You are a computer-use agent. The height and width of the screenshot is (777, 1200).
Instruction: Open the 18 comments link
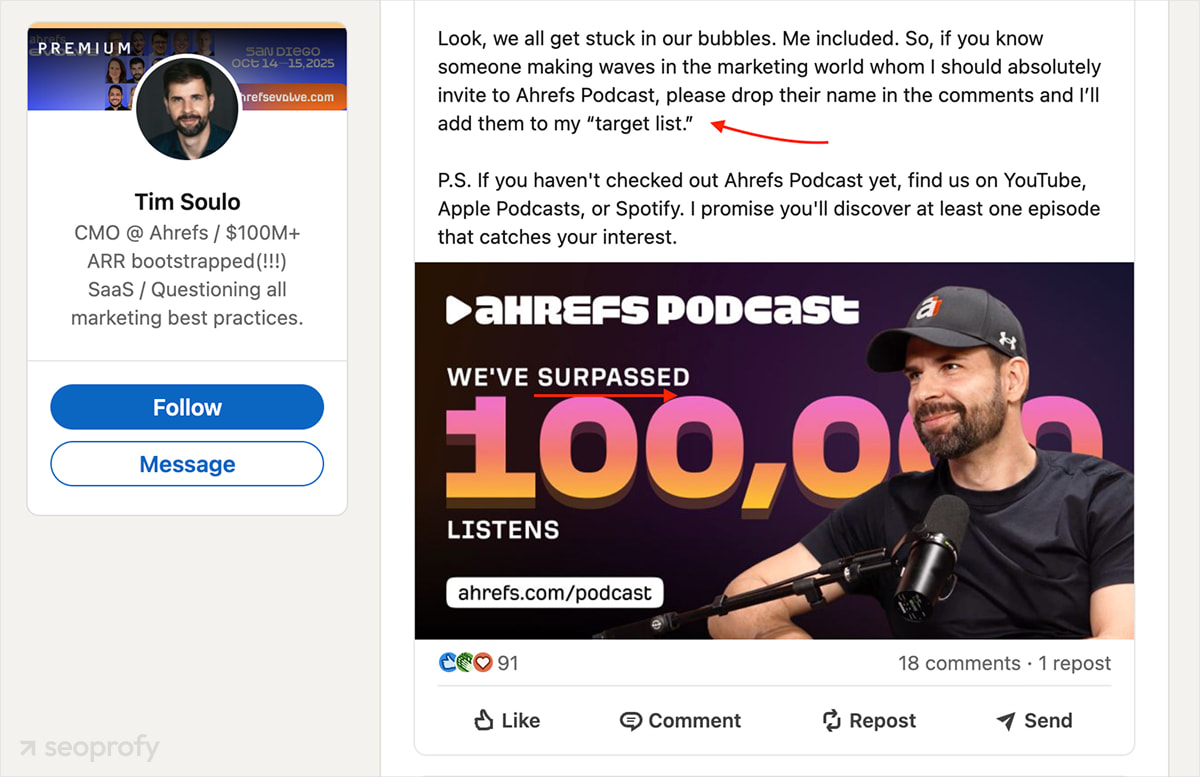pos(958,663)
